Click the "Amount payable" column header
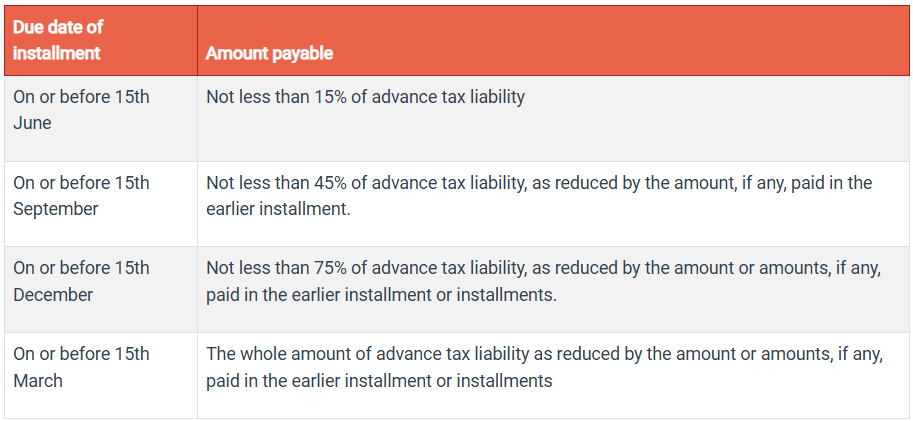 (269, 53)
